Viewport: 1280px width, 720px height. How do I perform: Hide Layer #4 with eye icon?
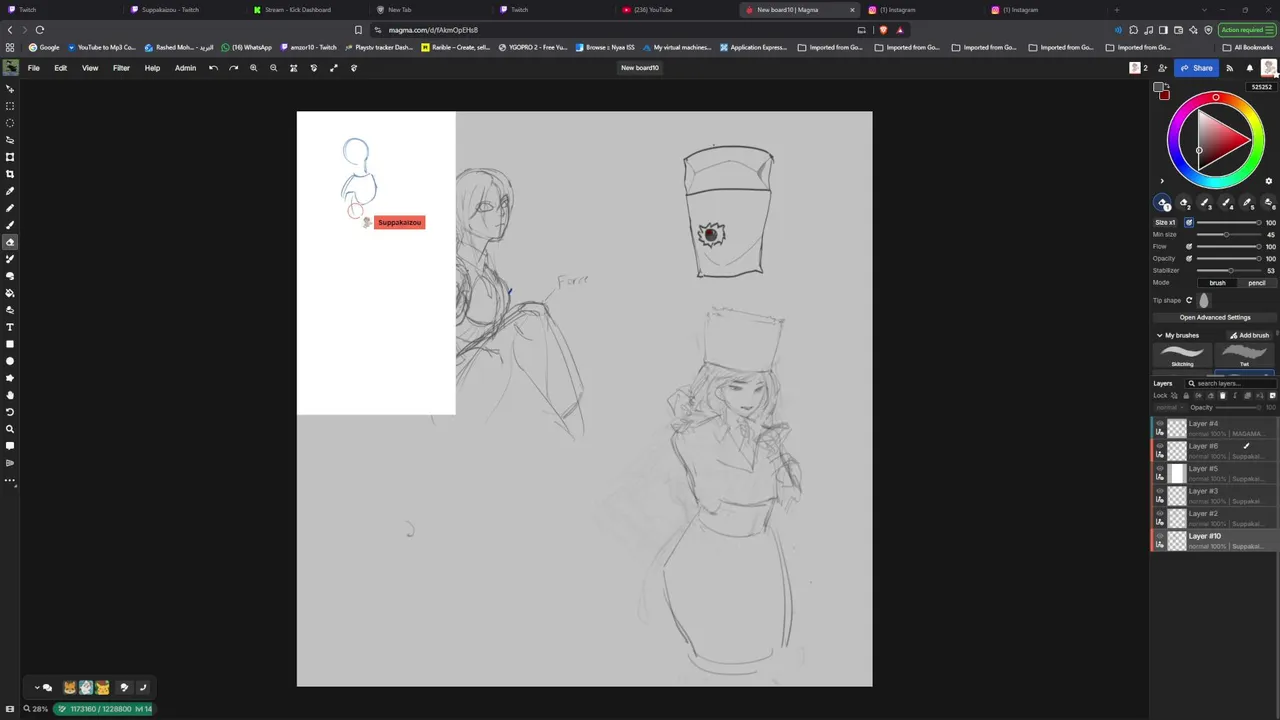(1160, 424)
